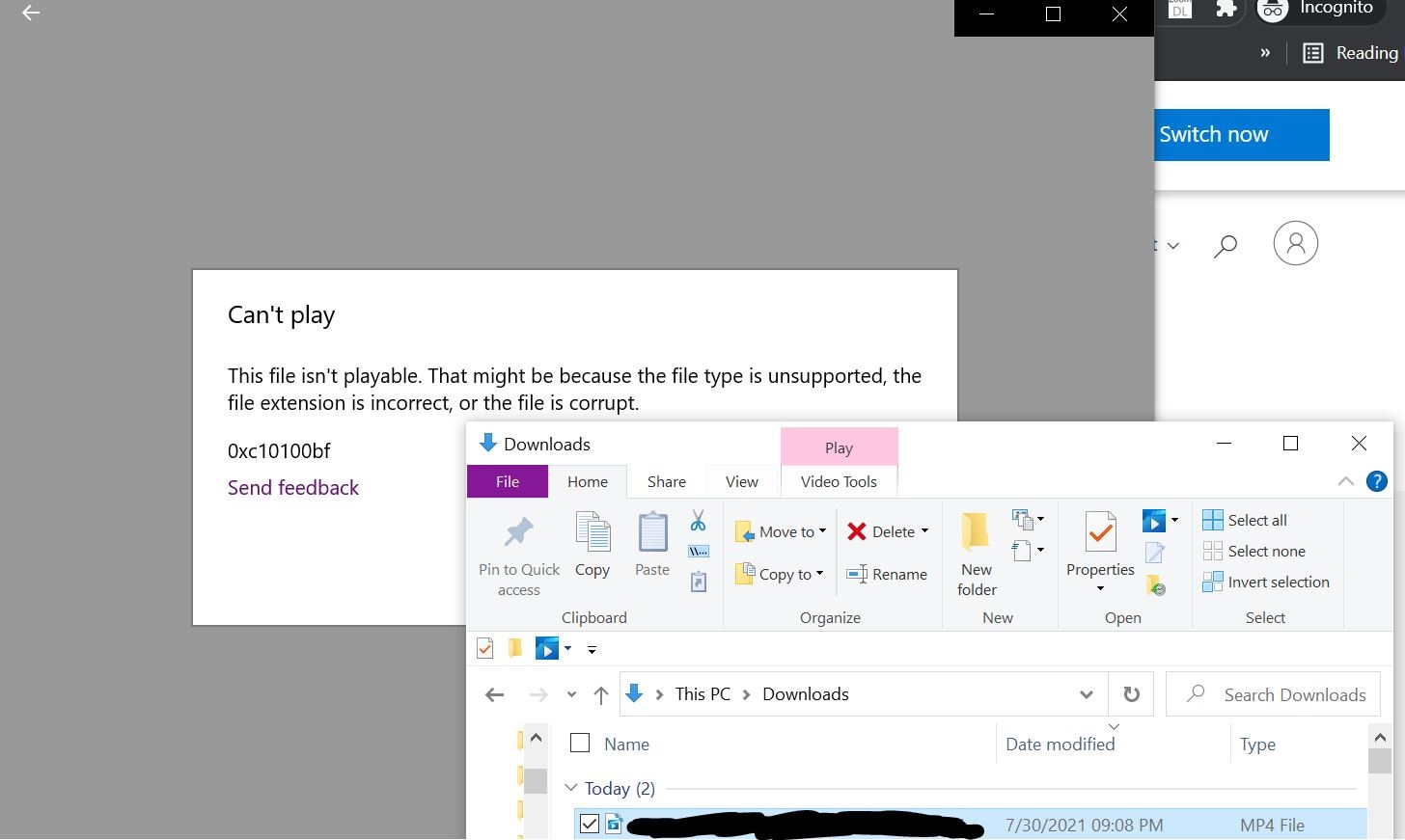The image size is (1405, 840).
Task: Select the Pin to Quick access icon
Action: 518,532
